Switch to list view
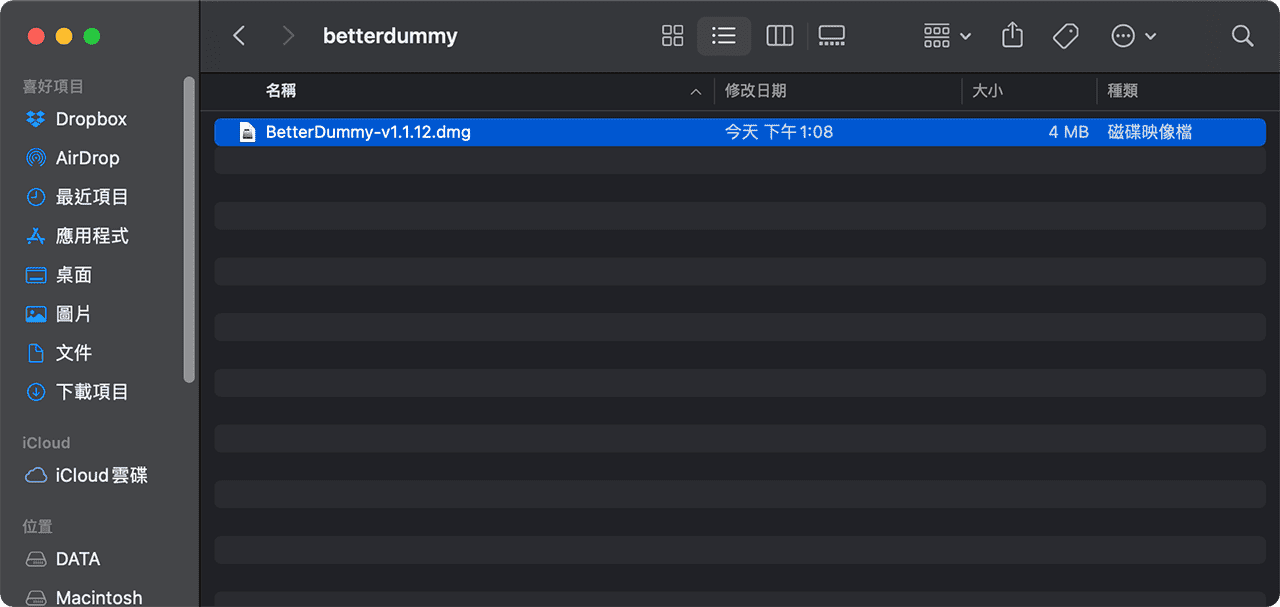 (723, 35)
